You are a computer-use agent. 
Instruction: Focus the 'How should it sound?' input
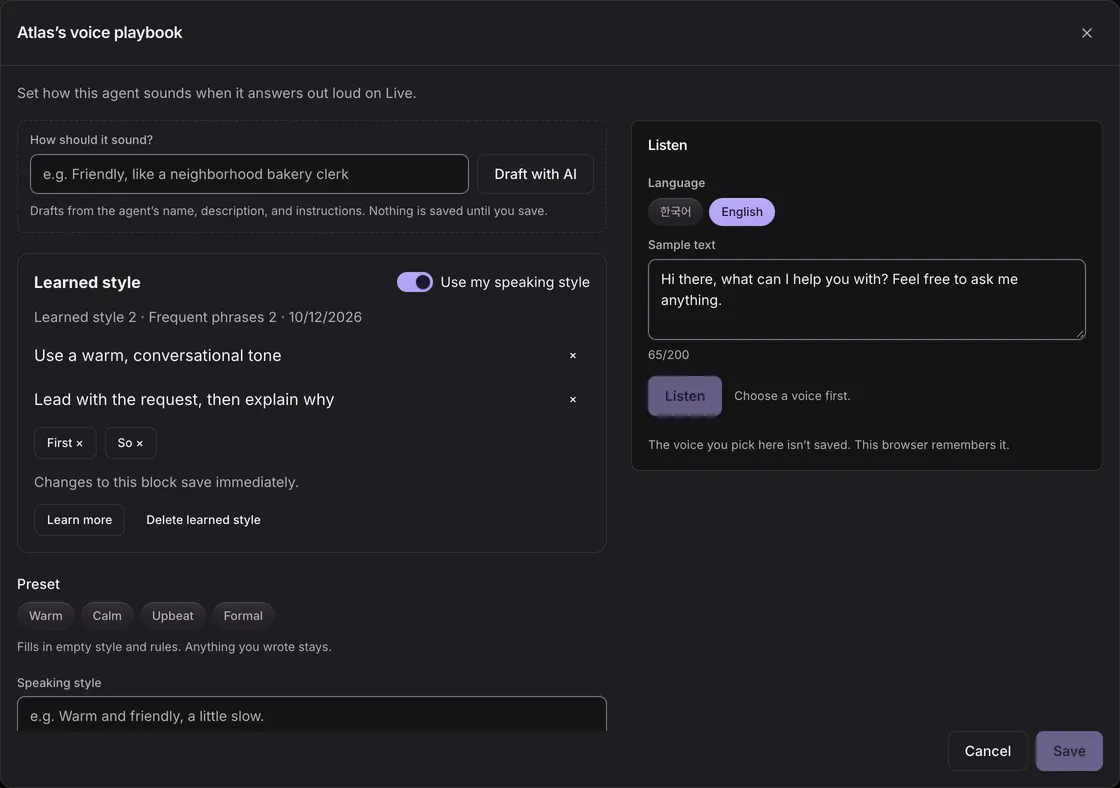tap(249, 174)
